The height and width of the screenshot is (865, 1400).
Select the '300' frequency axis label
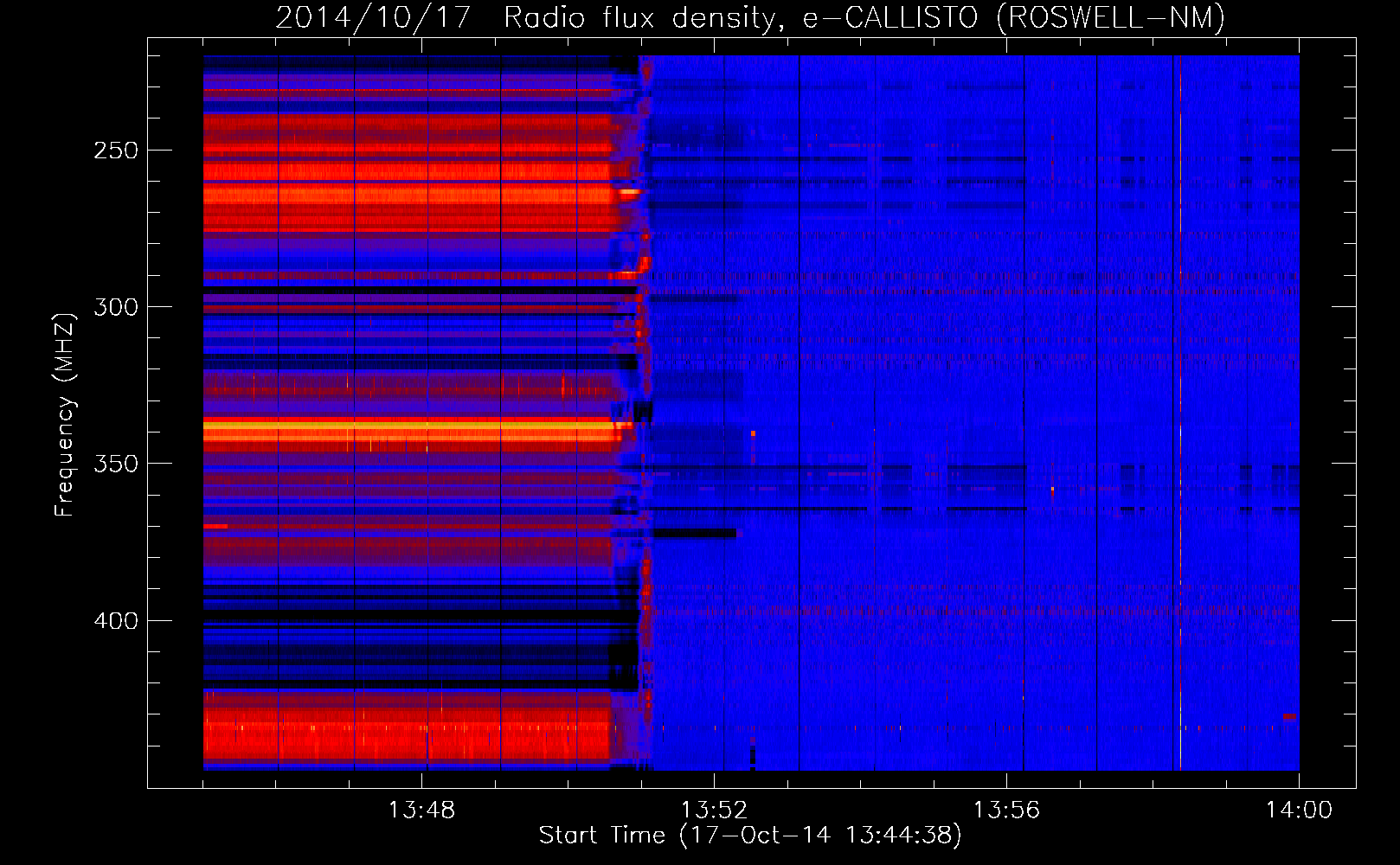116,307
